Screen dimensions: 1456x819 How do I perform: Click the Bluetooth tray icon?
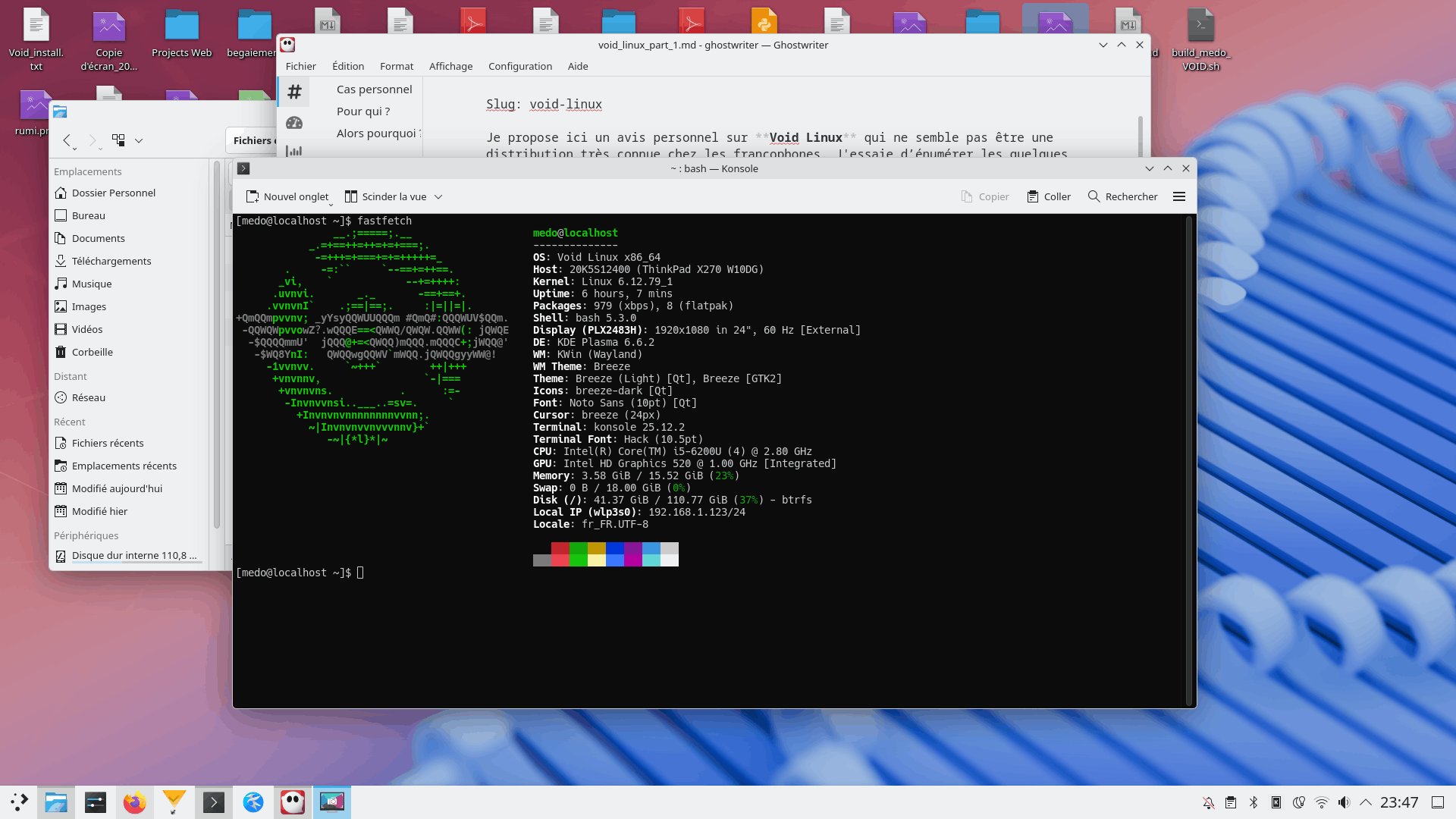[1254, 802]
